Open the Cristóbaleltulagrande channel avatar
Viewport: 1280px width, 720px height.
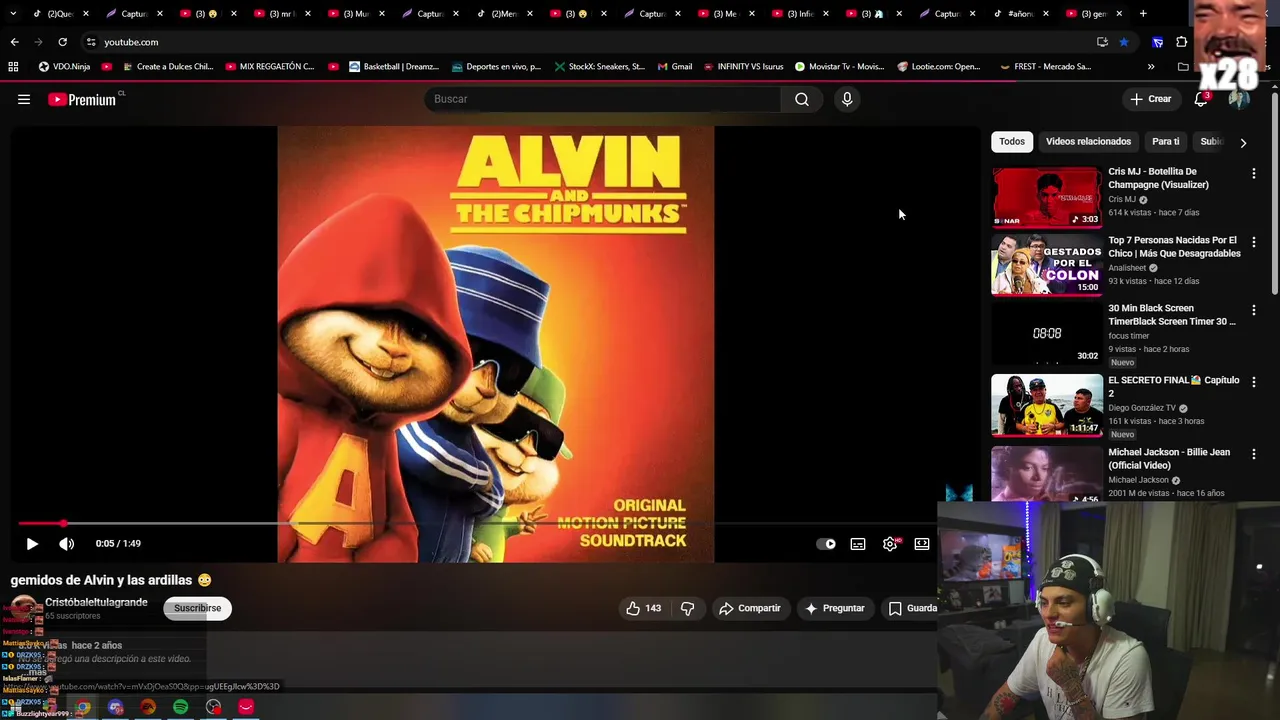[25, 609]
